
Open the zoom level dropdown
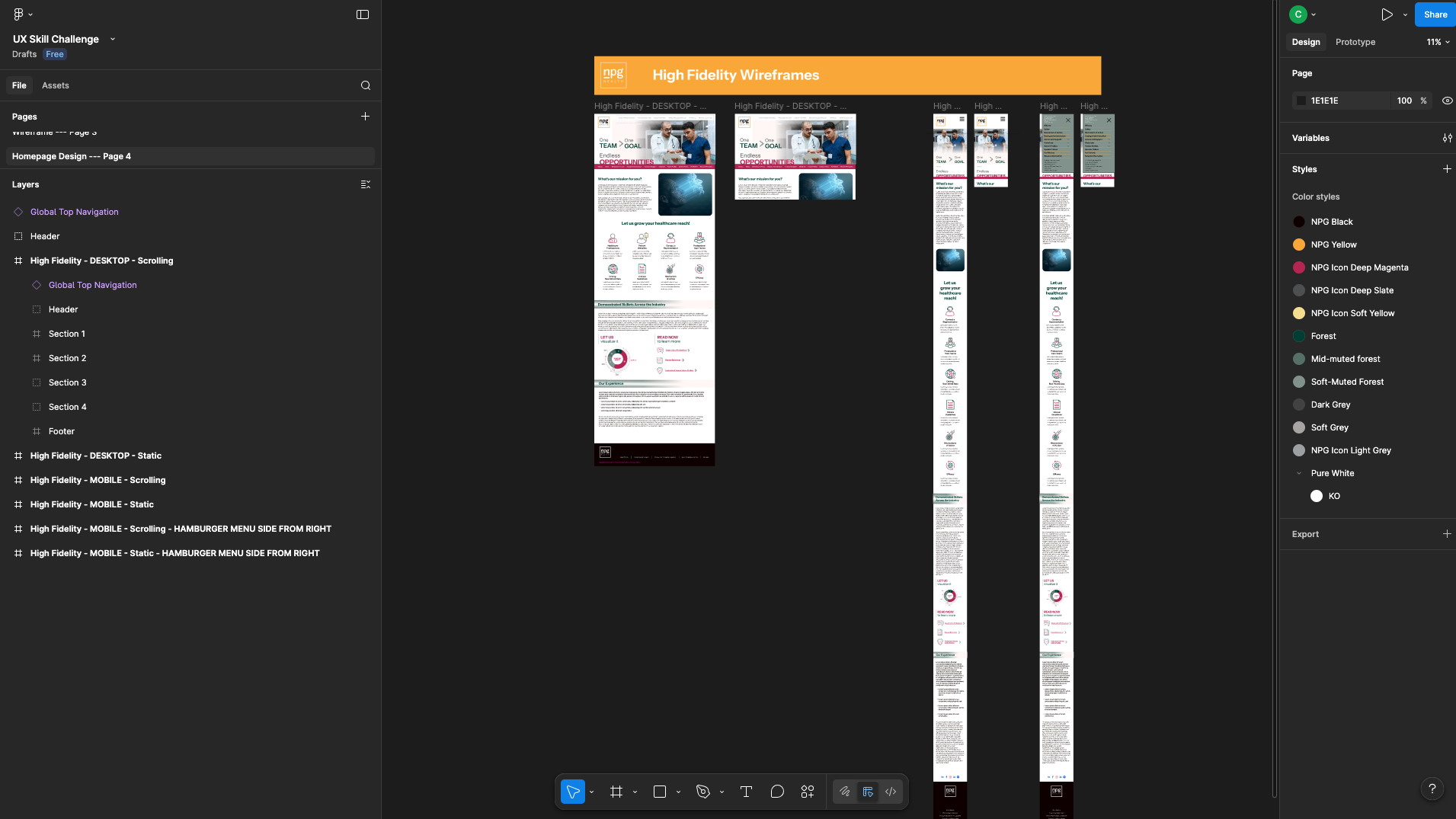tap(1435, 42)
